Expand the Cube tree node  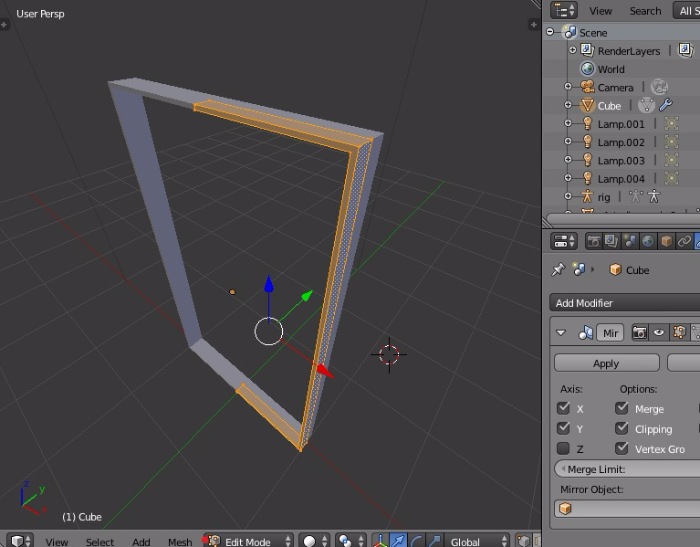pyautogui.click(x=568, y=105)
